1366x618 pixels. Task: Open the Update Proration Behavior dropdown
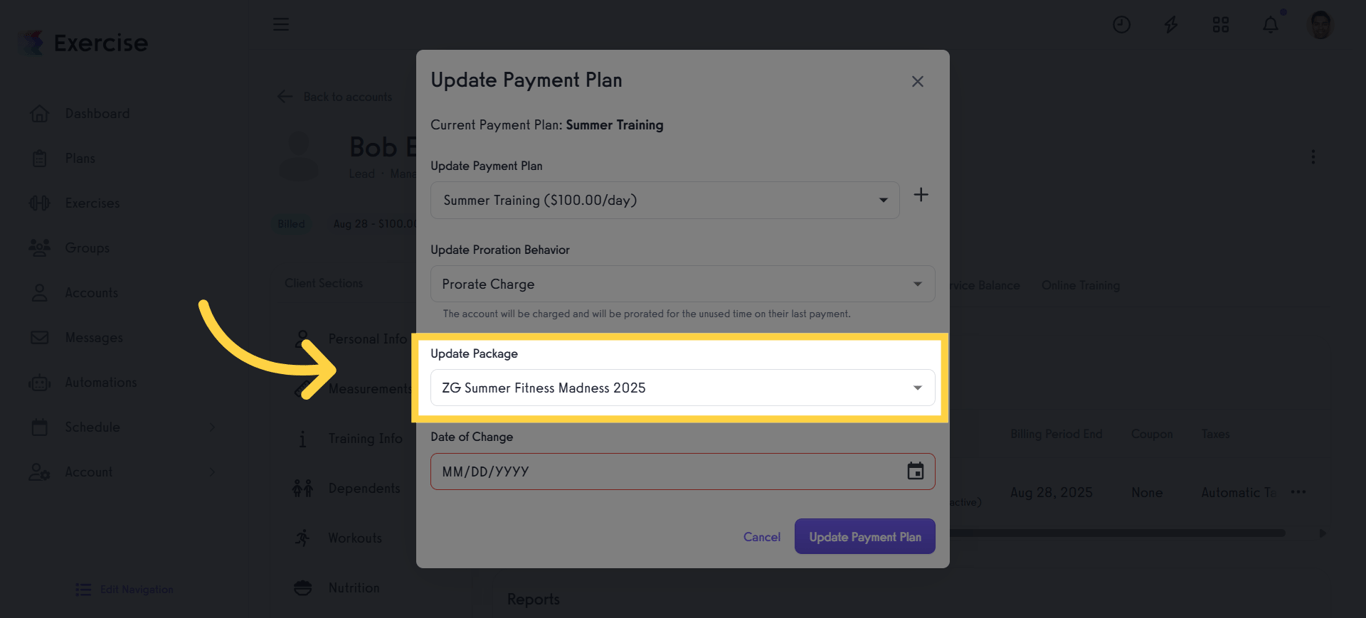682,284
